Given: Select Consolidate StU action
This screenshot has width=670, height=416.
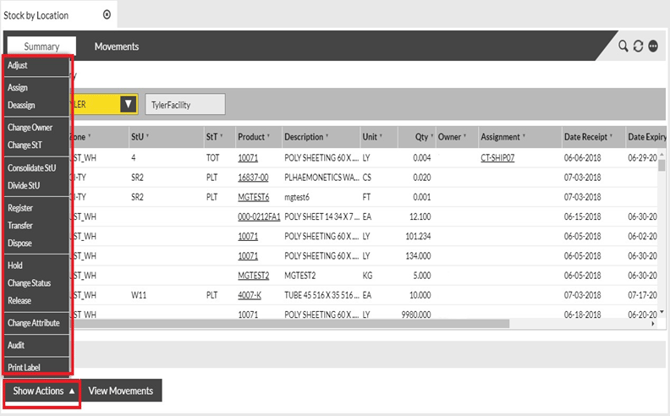Looking at the screenshot, I should (x=30, y=168).
